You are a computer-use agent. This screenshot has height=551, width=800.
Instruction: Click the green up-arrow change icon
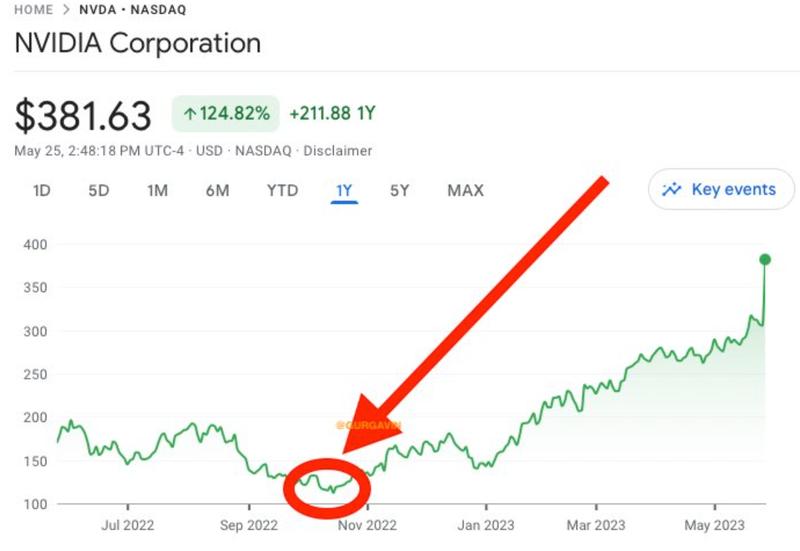tap(190, 114)
